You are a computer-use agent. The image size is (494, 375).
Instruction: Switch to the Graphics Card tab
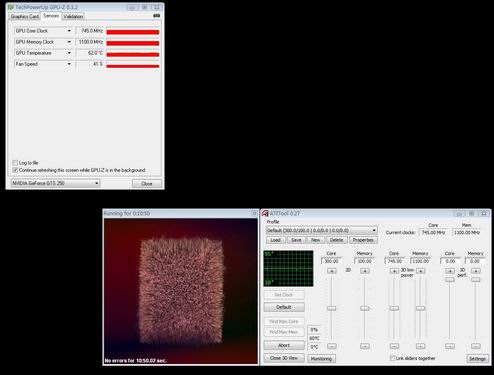(x=25, y=16)
